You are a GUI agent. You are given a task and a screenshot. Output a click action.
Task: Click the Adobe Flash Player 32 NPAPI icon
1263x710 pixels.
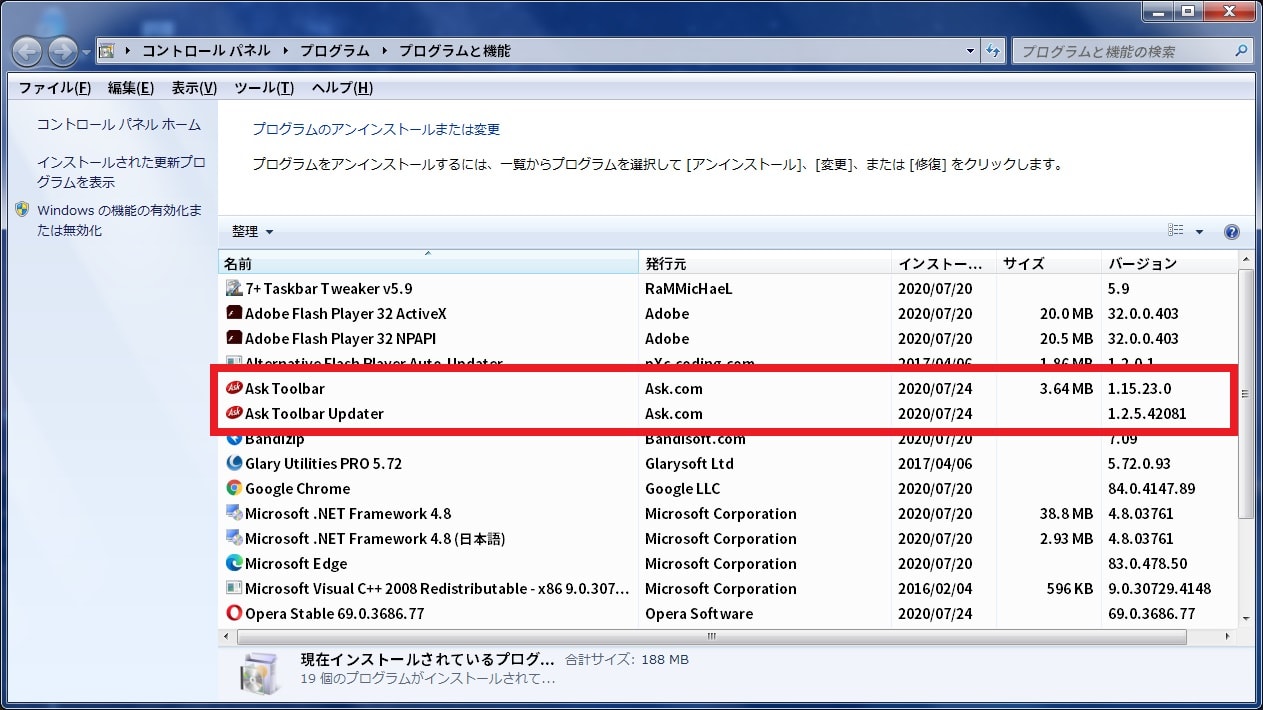click(234, 338)
